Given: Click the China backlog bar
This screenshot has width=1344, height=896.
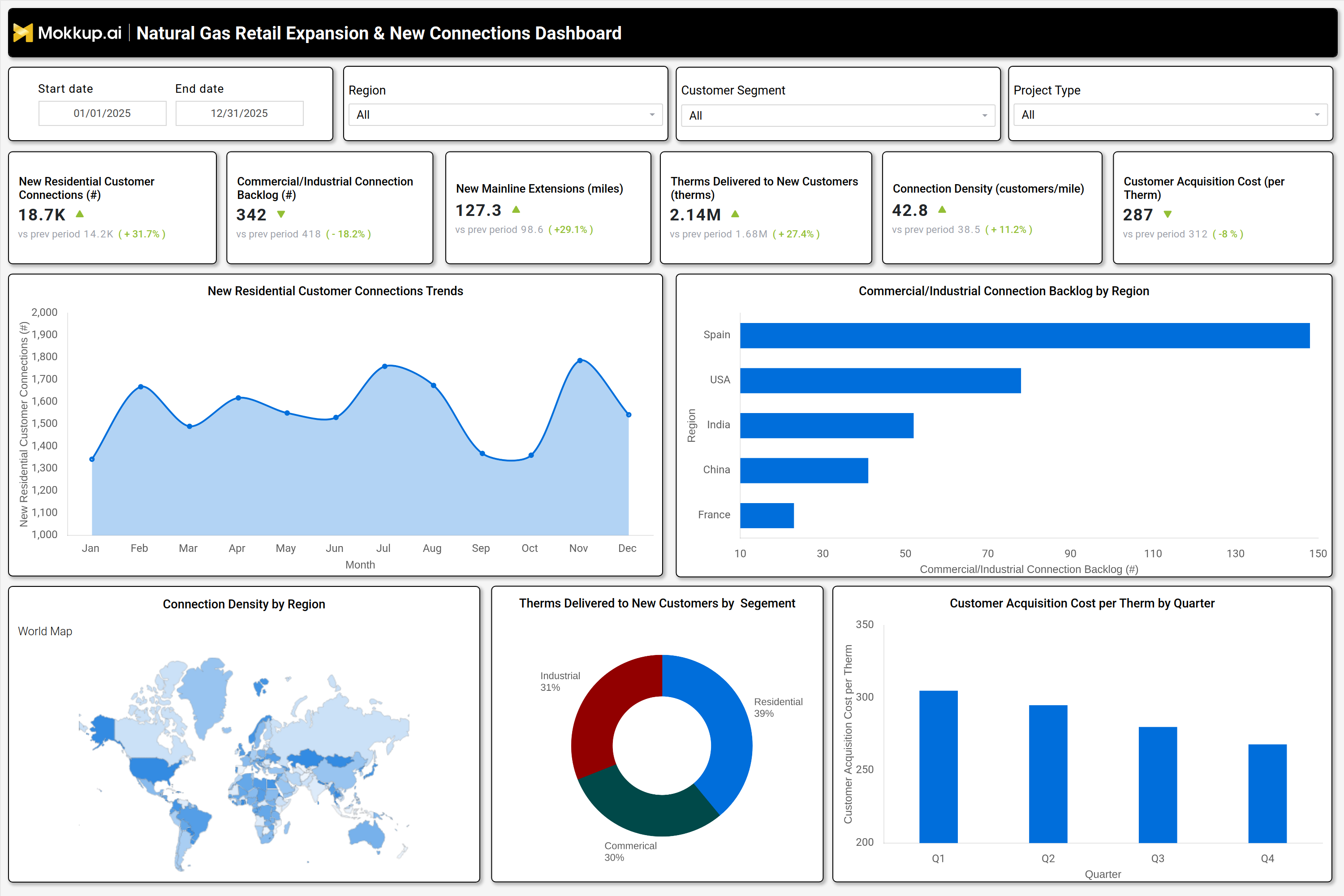Looking at the screenshot, I should point(804,470).
